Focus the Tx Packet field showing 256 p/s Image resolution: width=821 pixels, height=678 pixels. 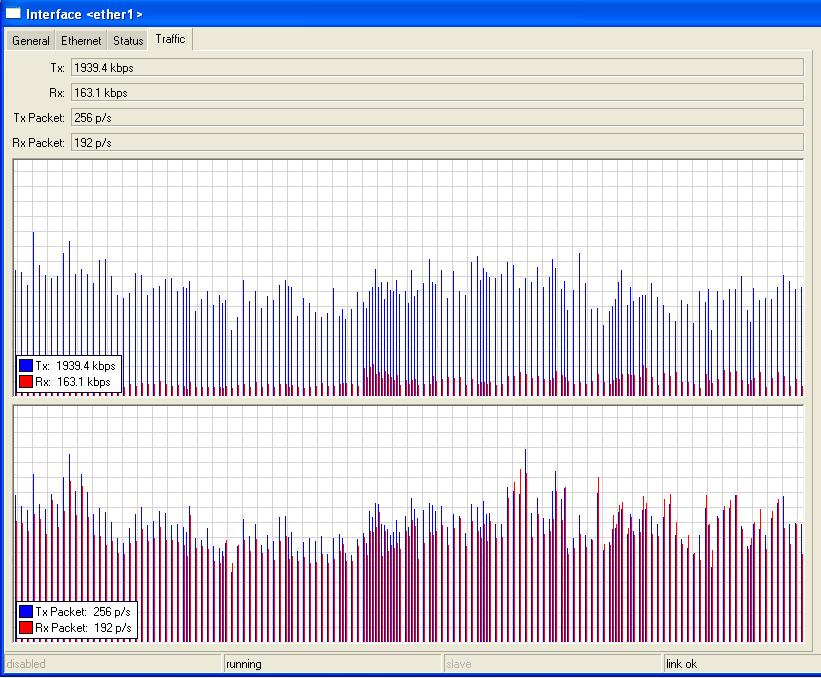coord(436,118)
